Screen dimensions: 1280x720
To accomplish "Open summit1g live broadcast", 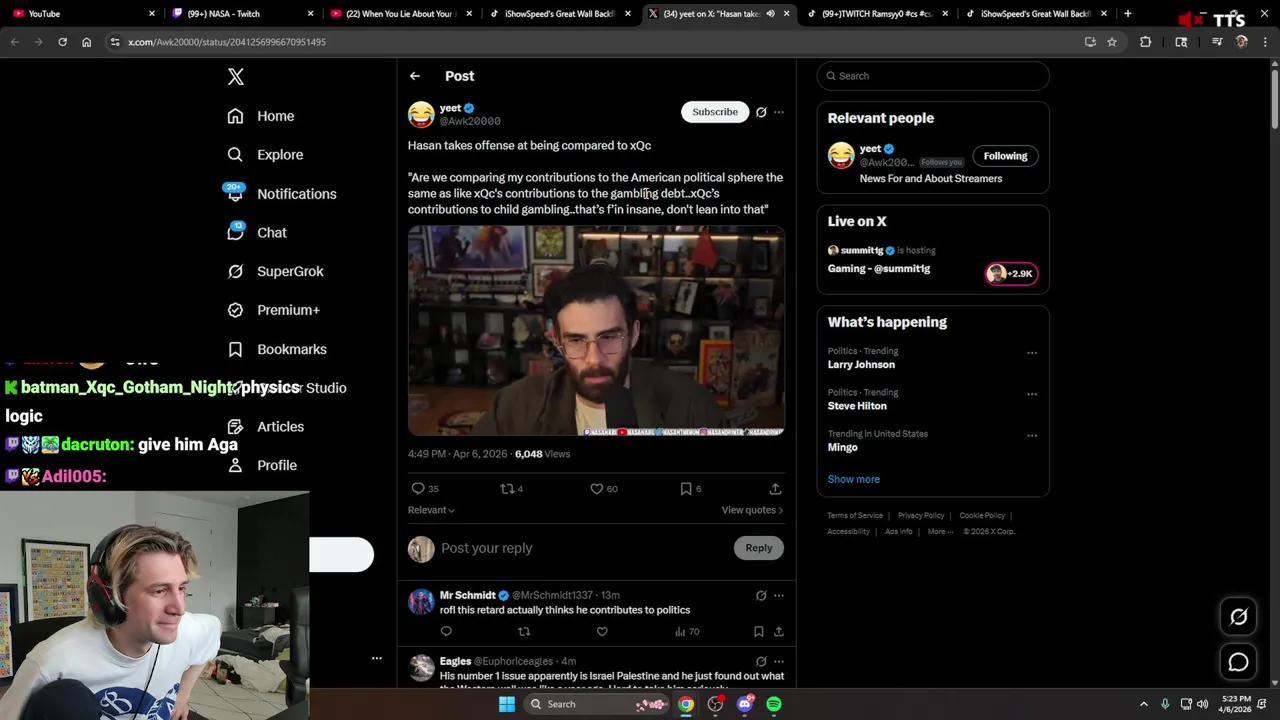I will click(932, 260).
